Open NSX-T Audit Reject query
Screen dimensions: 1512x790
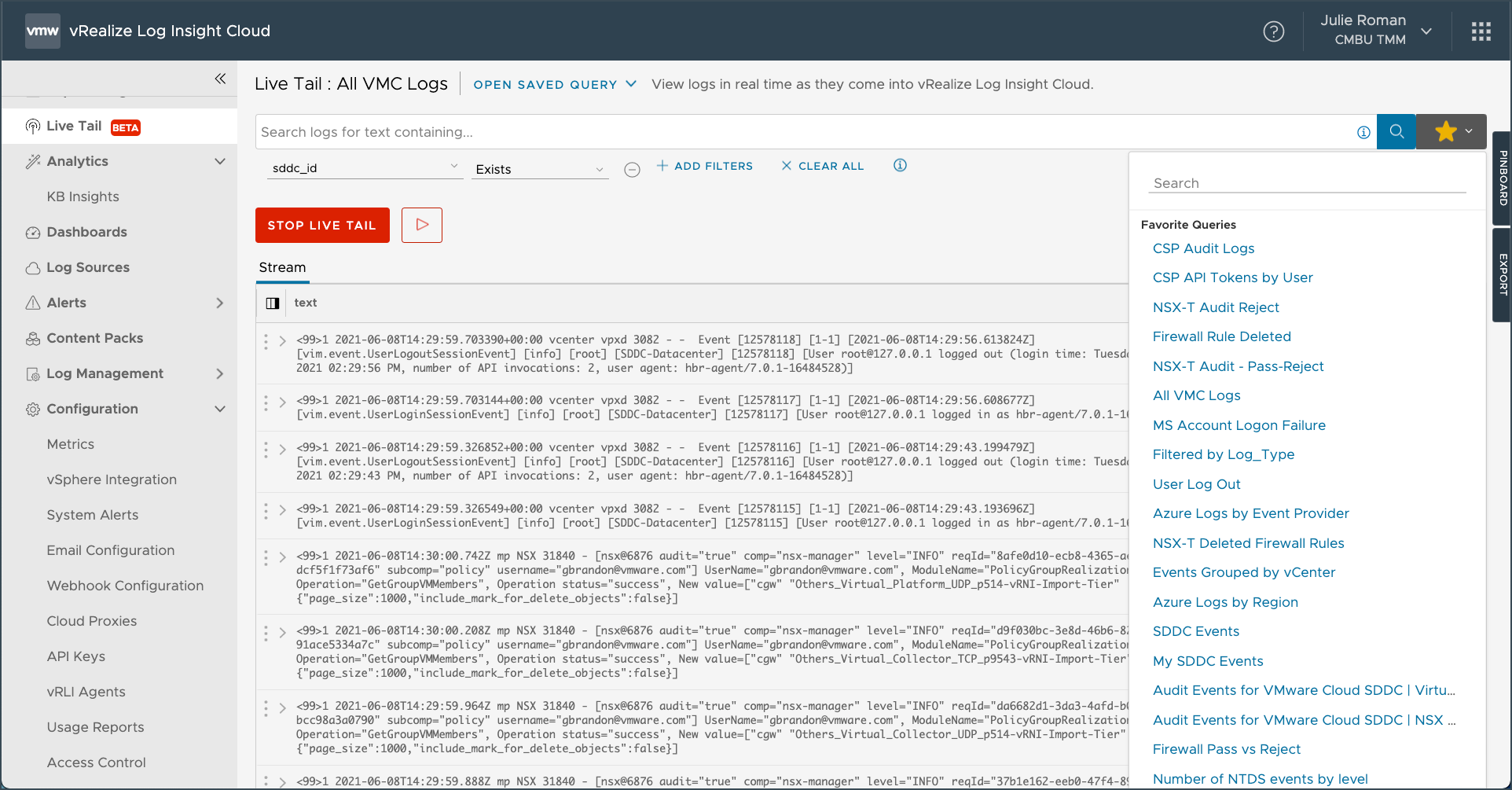[1216, 307]
